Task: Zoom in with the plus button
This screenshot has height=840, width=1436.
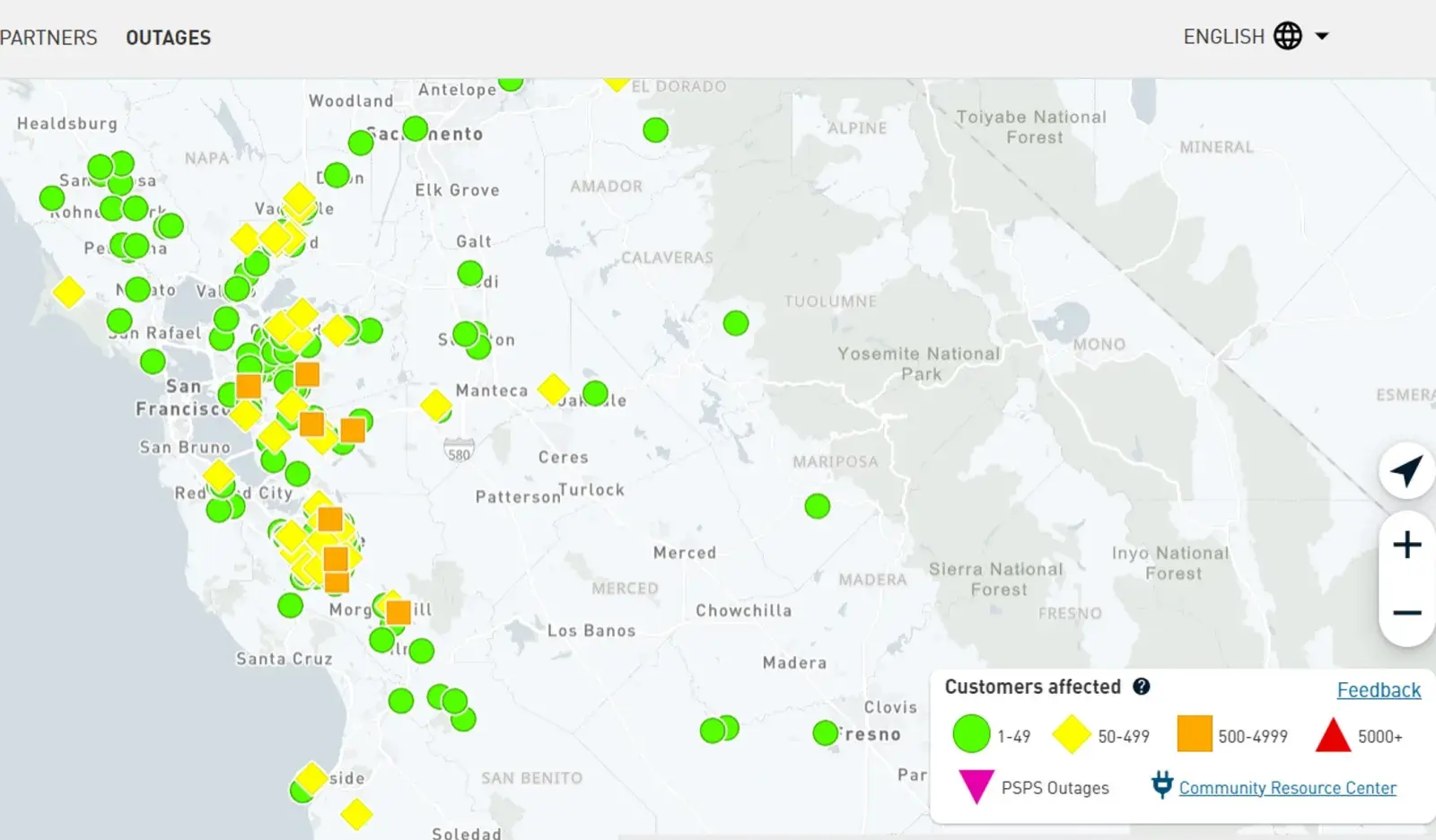Action: 1406,545
